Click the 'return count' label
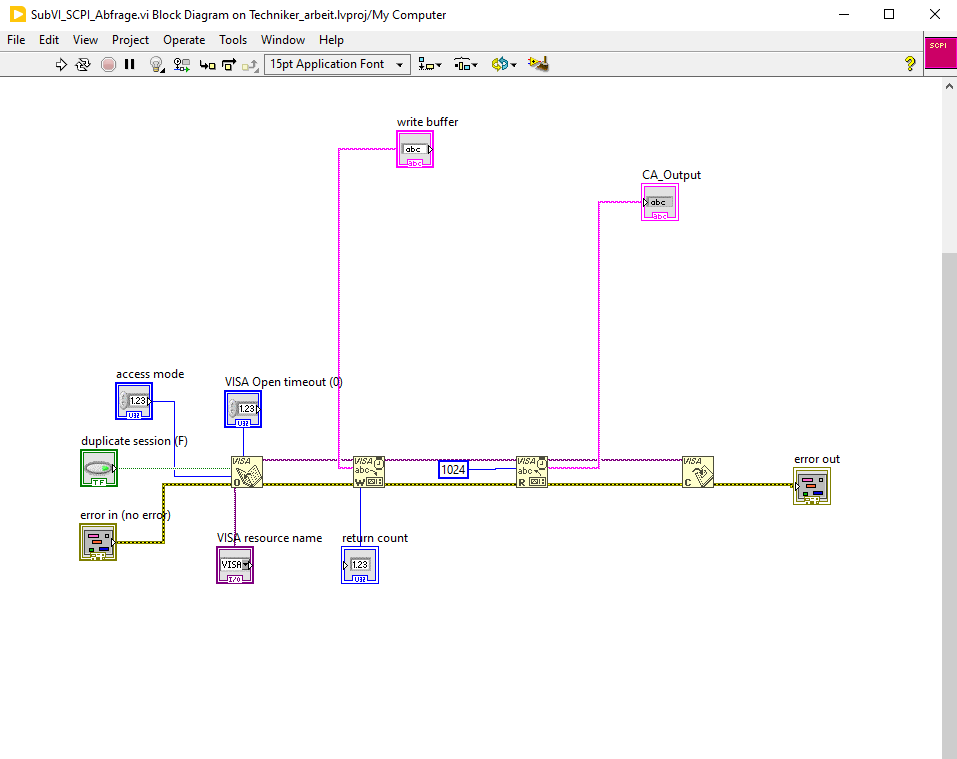 coord(375,538)
